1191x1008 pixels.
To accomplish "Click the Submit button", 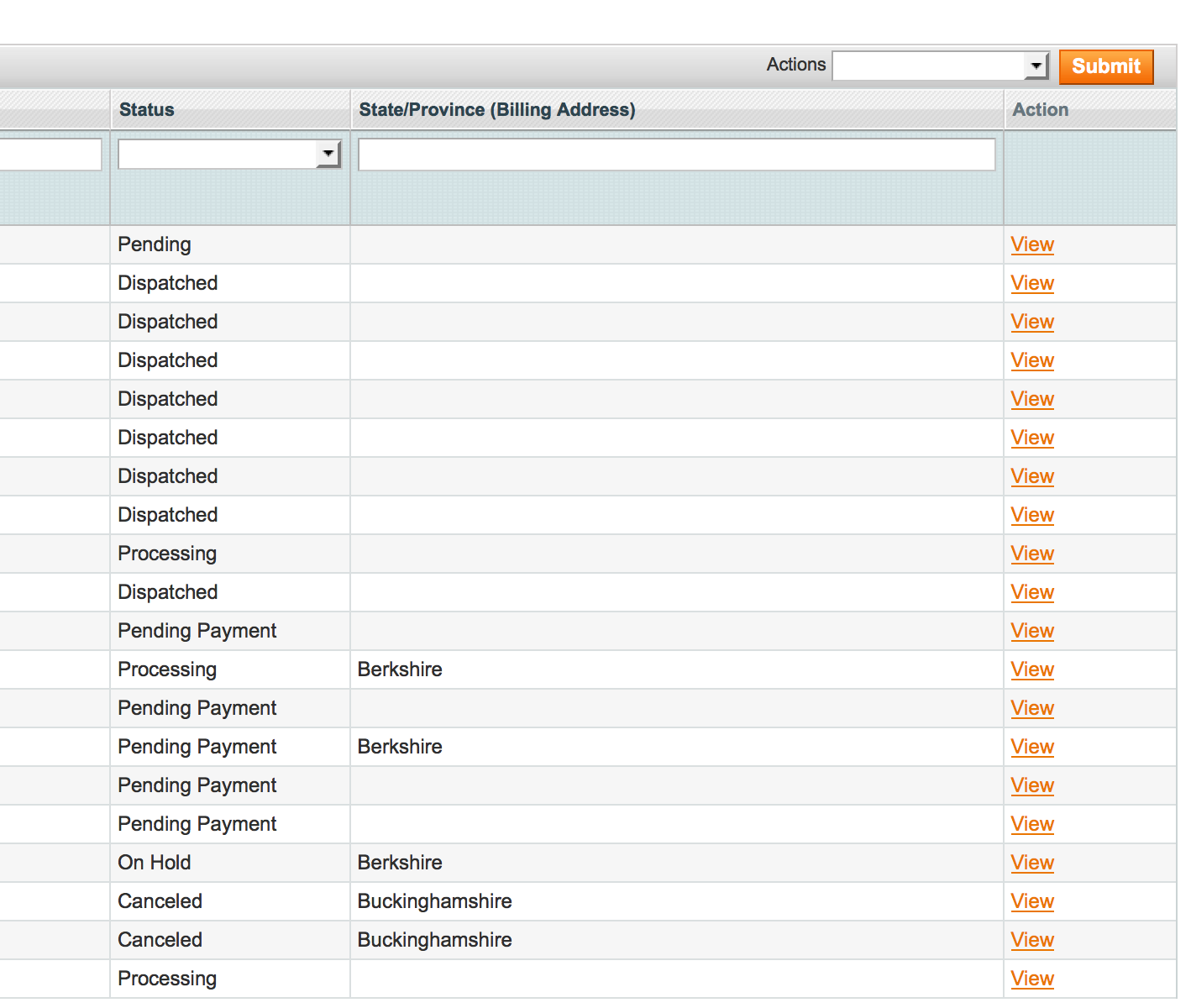I will [1105, 67].
